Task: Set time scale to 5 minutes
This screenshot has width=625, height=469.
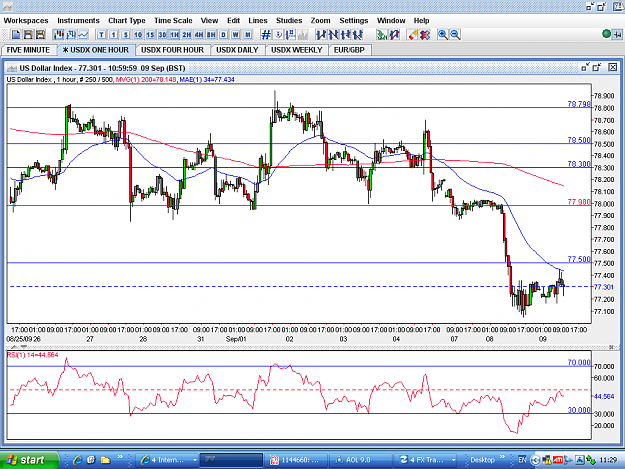Action: (x=126, y=35)
